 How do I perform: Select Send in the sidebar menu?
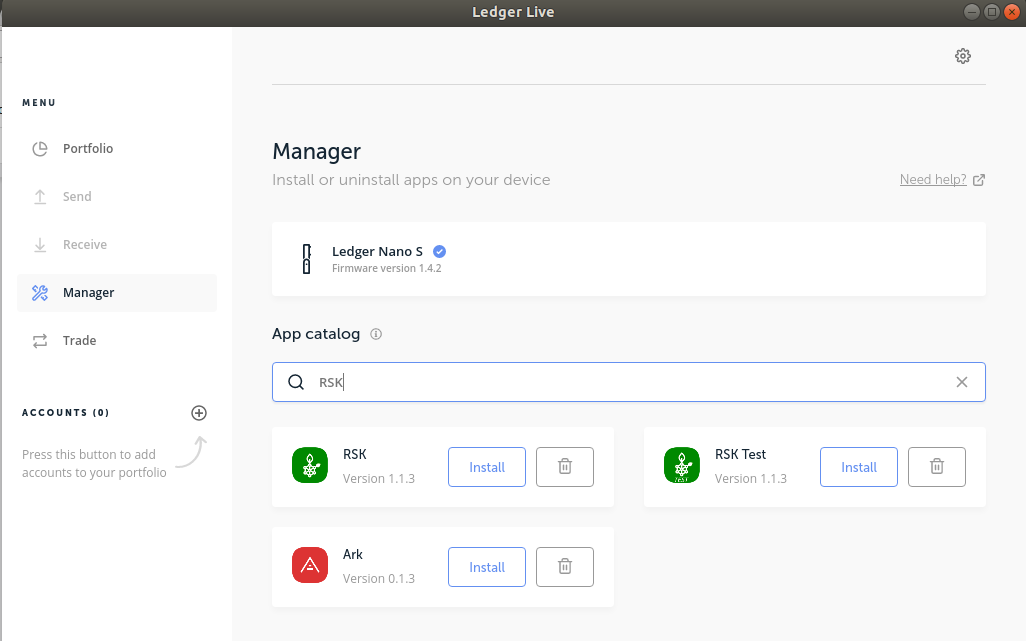point(116,197)
